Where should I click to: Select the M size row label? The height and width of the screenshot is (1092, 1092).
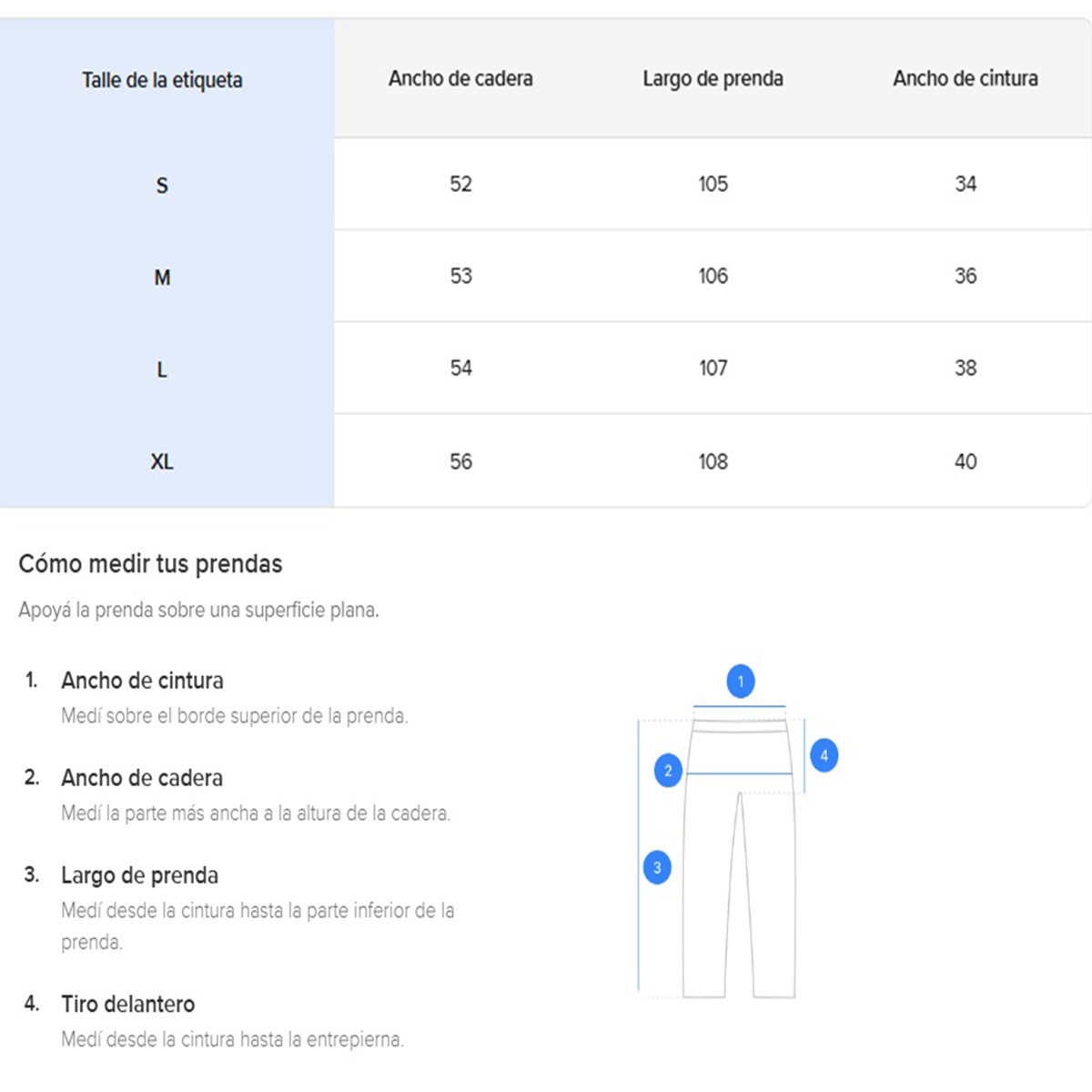point(162,278)
